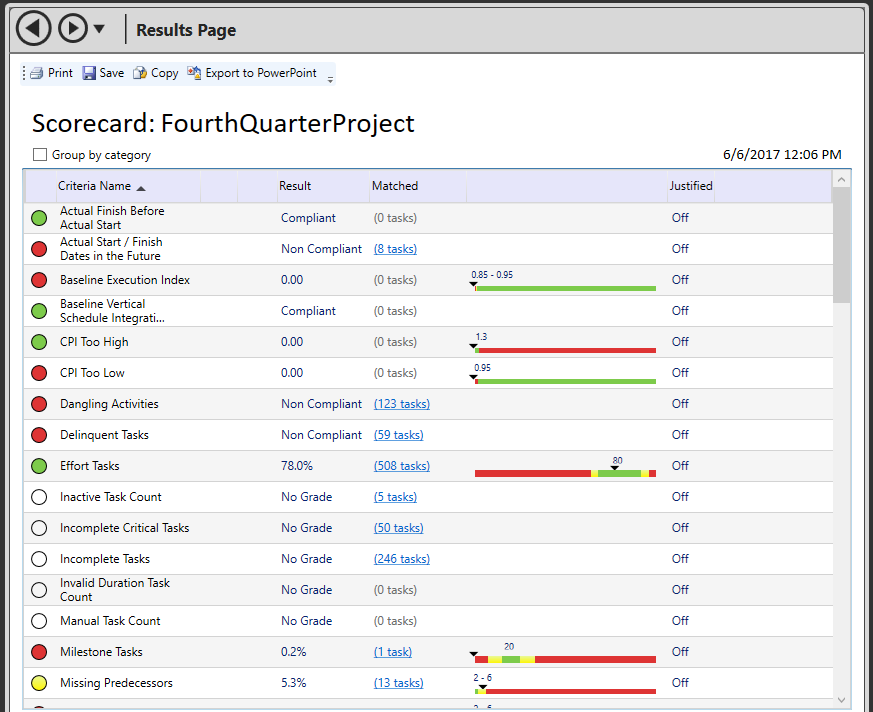The height and width of the screenshot is (712, 873).
Task: Expand the toolbar overflow options arrow
Action: 330,79
